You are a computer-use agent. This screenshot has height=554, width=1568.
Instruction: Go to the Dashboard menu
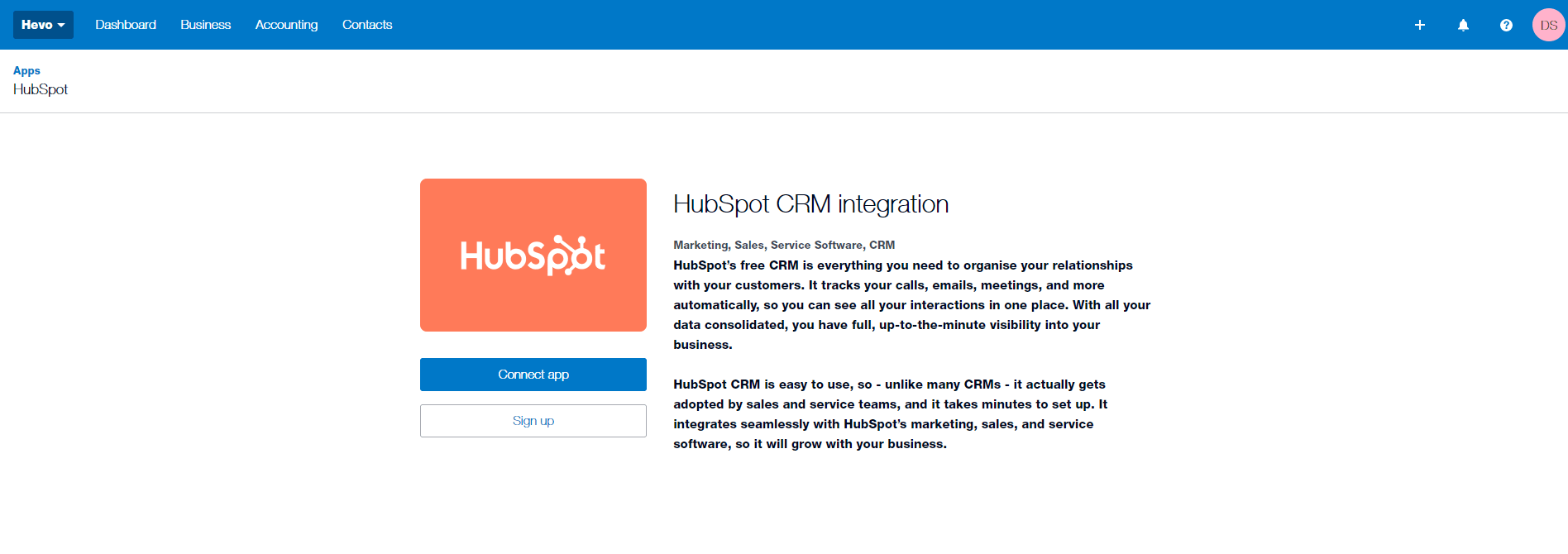pyautogui.click(x=126, y=25)
